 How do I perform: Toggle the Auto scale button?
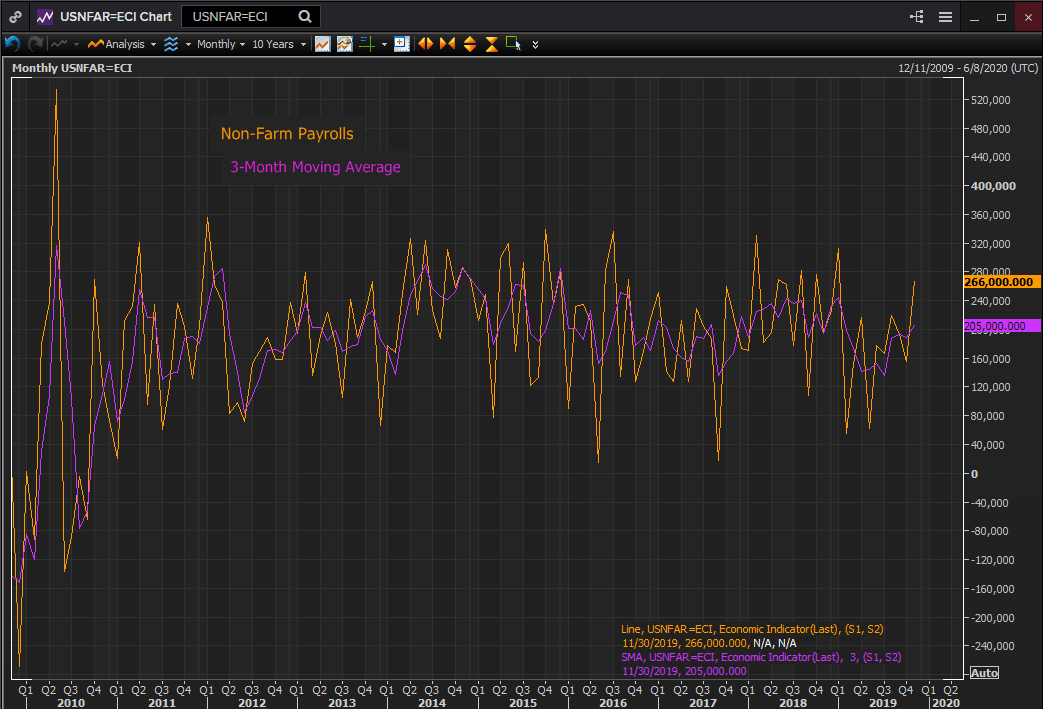(984, 673)
